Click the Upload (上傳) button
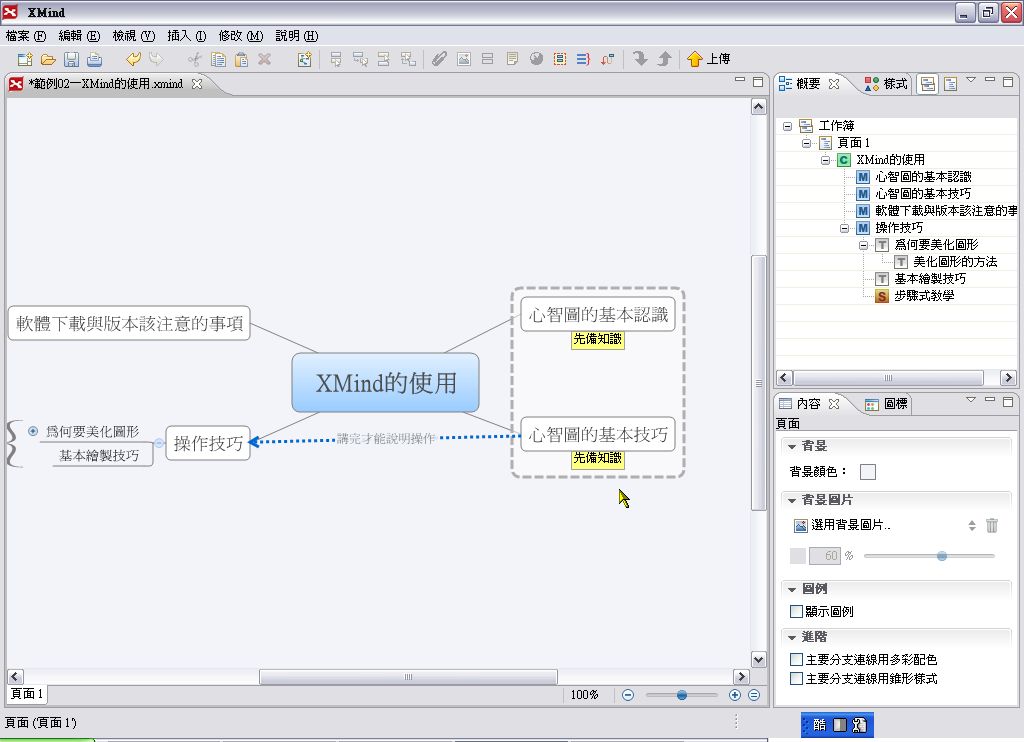The width and height of the screenshot is (1024, 742). (x=709, y=59)
